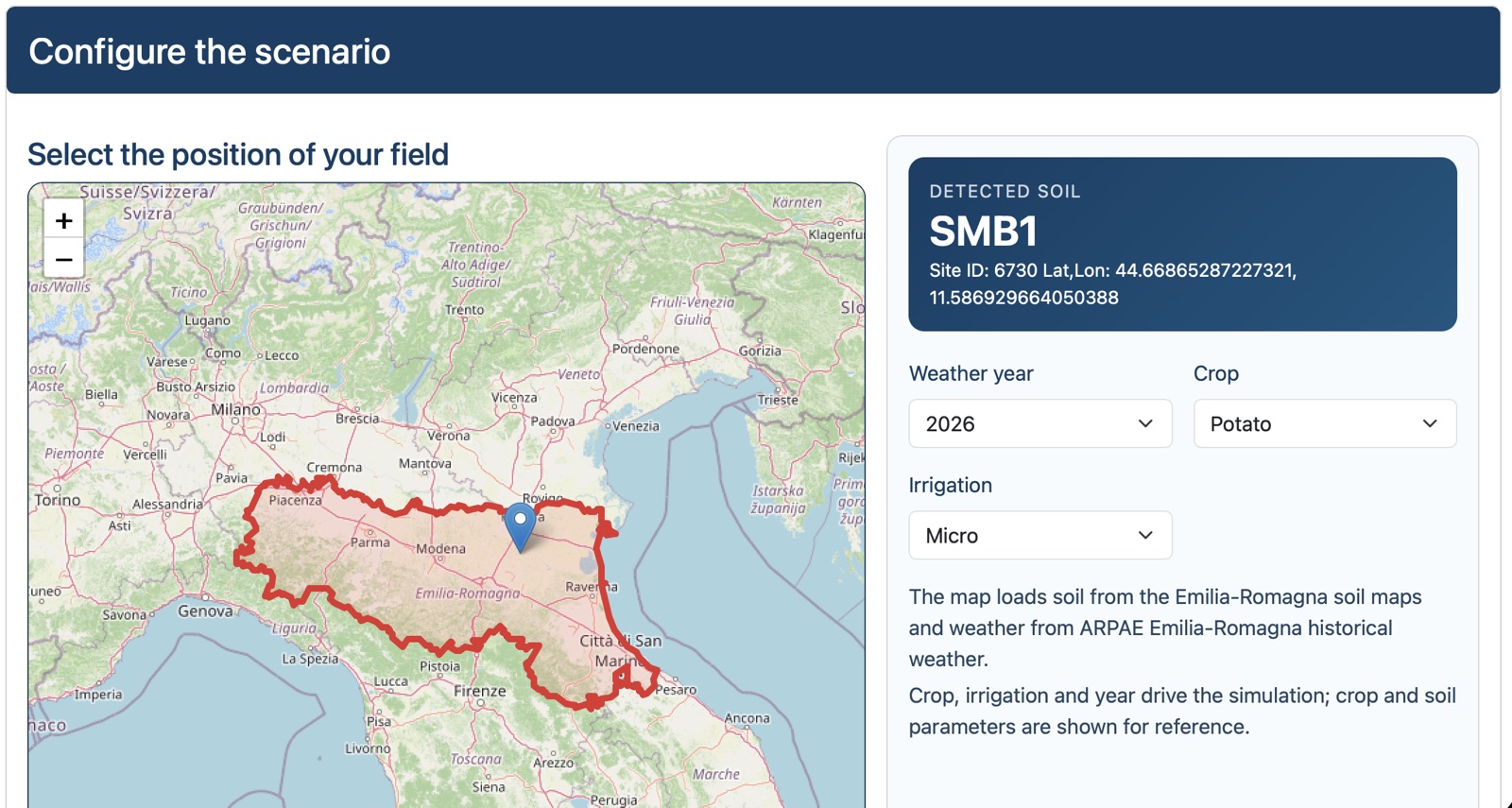Image resolution: width=1512 pixels, height=808 pixels.
Task: Click the "Crop" field label
Action: (1215, 373)
